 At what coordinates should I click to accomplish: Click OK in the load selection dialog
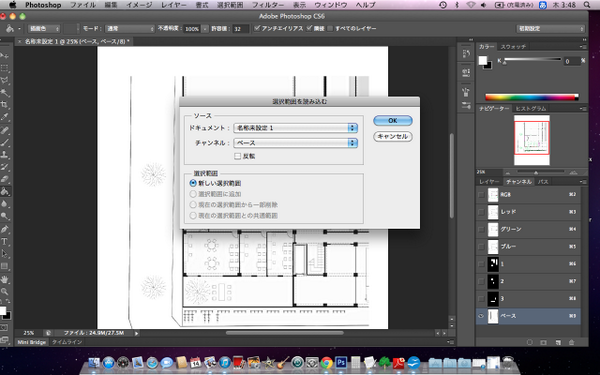pos(393,121)
